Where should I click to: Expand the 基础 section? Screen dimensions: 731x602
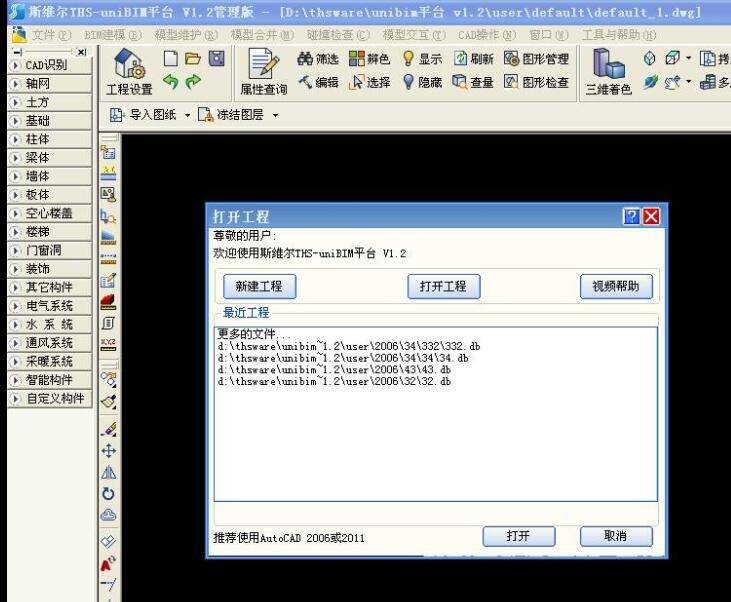(50, 121)
